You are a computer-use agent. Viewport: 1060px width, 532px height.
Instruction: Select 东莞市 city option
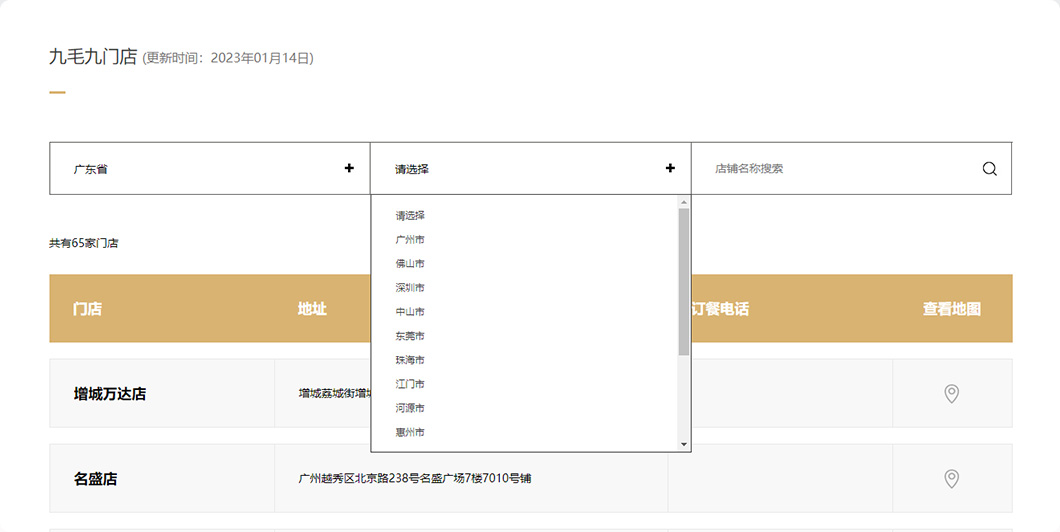click(410, 336)
